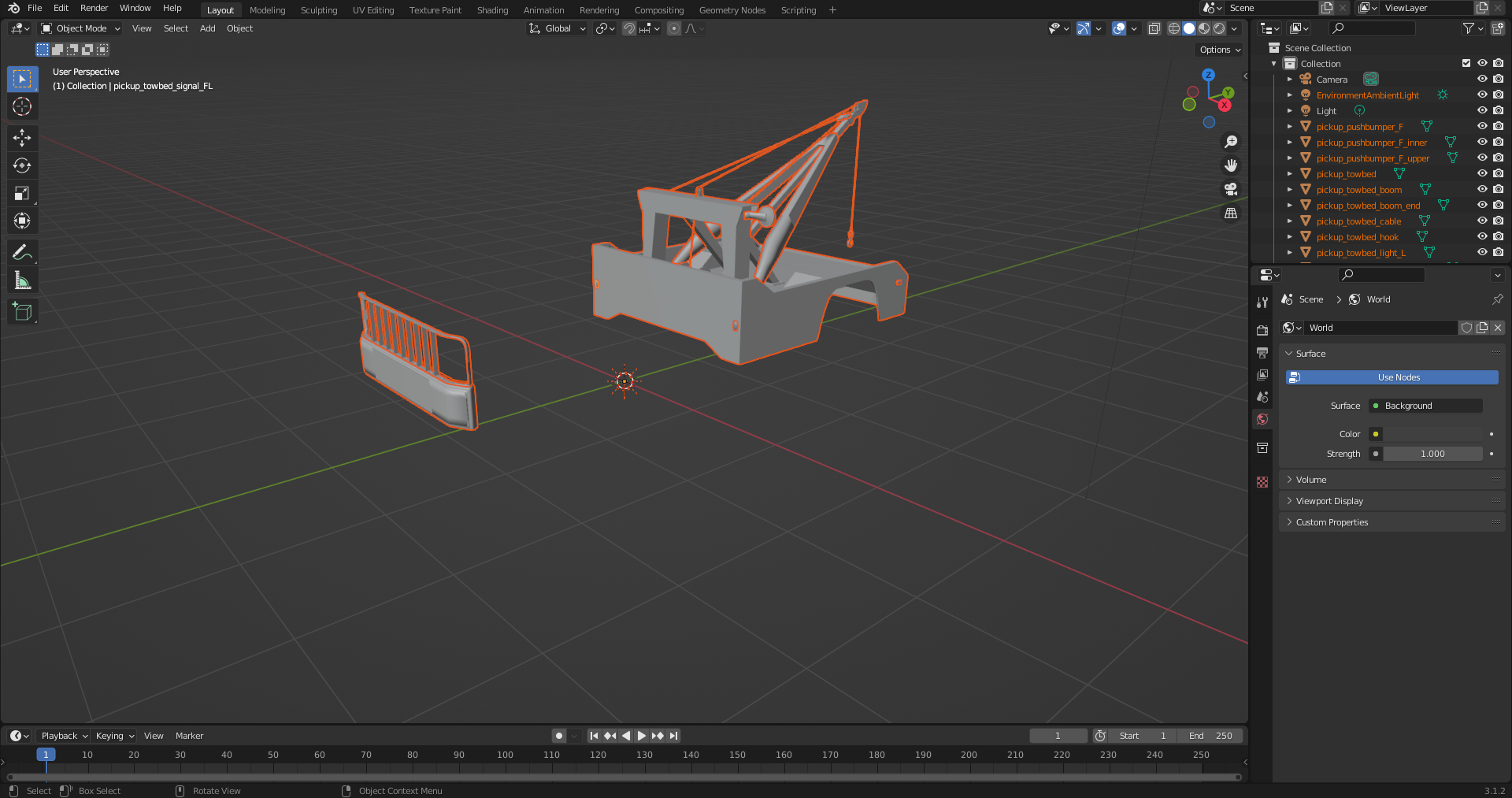1512x798 pixels.
Task: Uncheck the Collection exclude checkbox
Action: 1466,63
